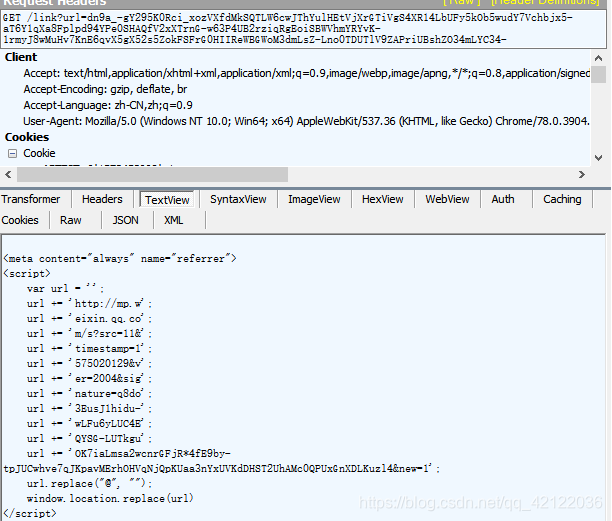
Task: Click the 'QYSG-LUTkgu' code line
Action: (89, 439)
